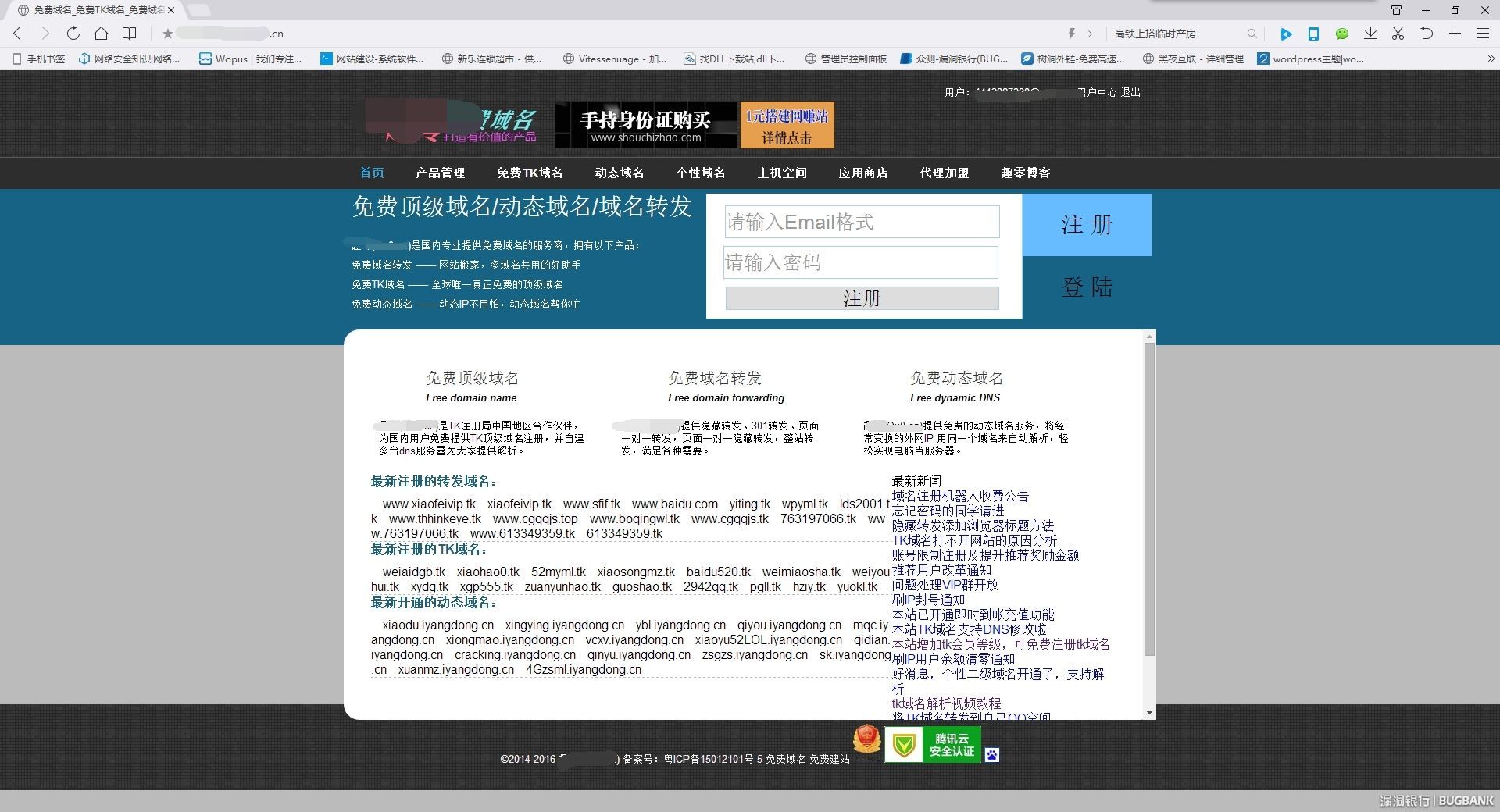
Task: Capture screenshot with the scissors toolbar icon
Action: click(x=1398, y=34)
